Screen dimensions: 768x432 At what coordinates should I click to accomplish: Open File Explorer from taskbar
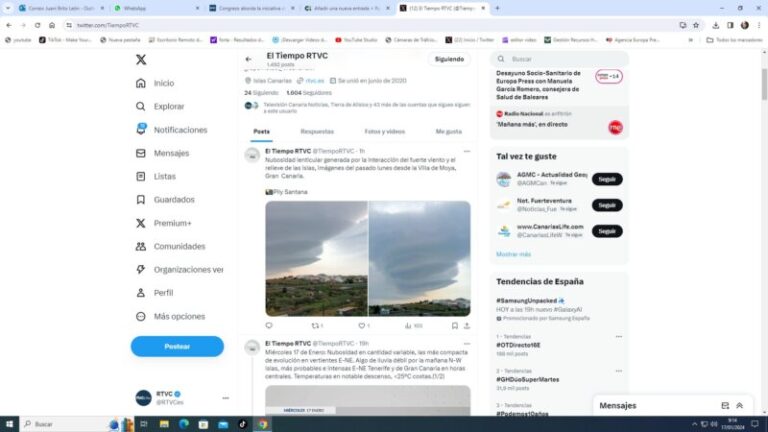(164, 424)
